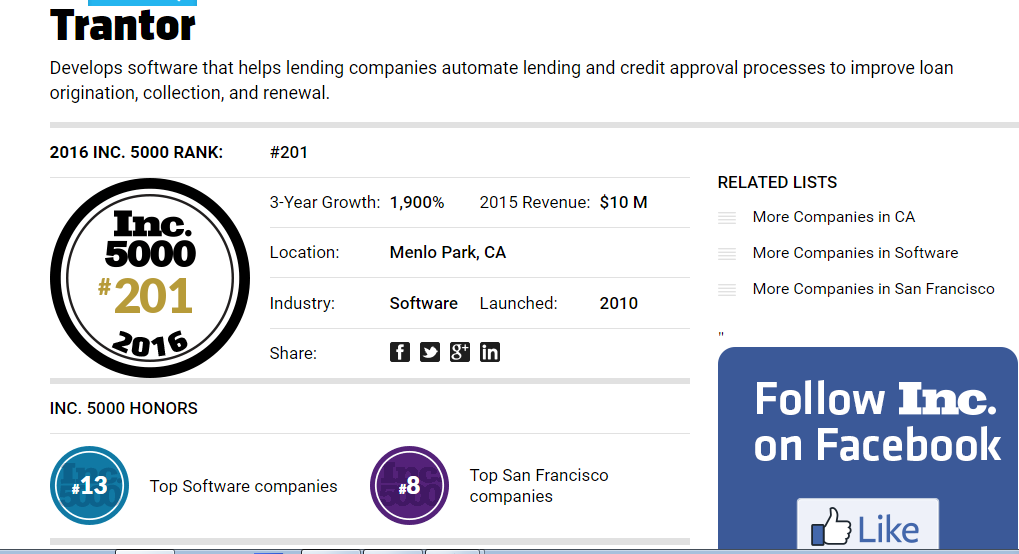Click the Menlo Park, CA location value
Image resolution: width=1019 pixels, height=554 pixels.
(x=447, y=253)
